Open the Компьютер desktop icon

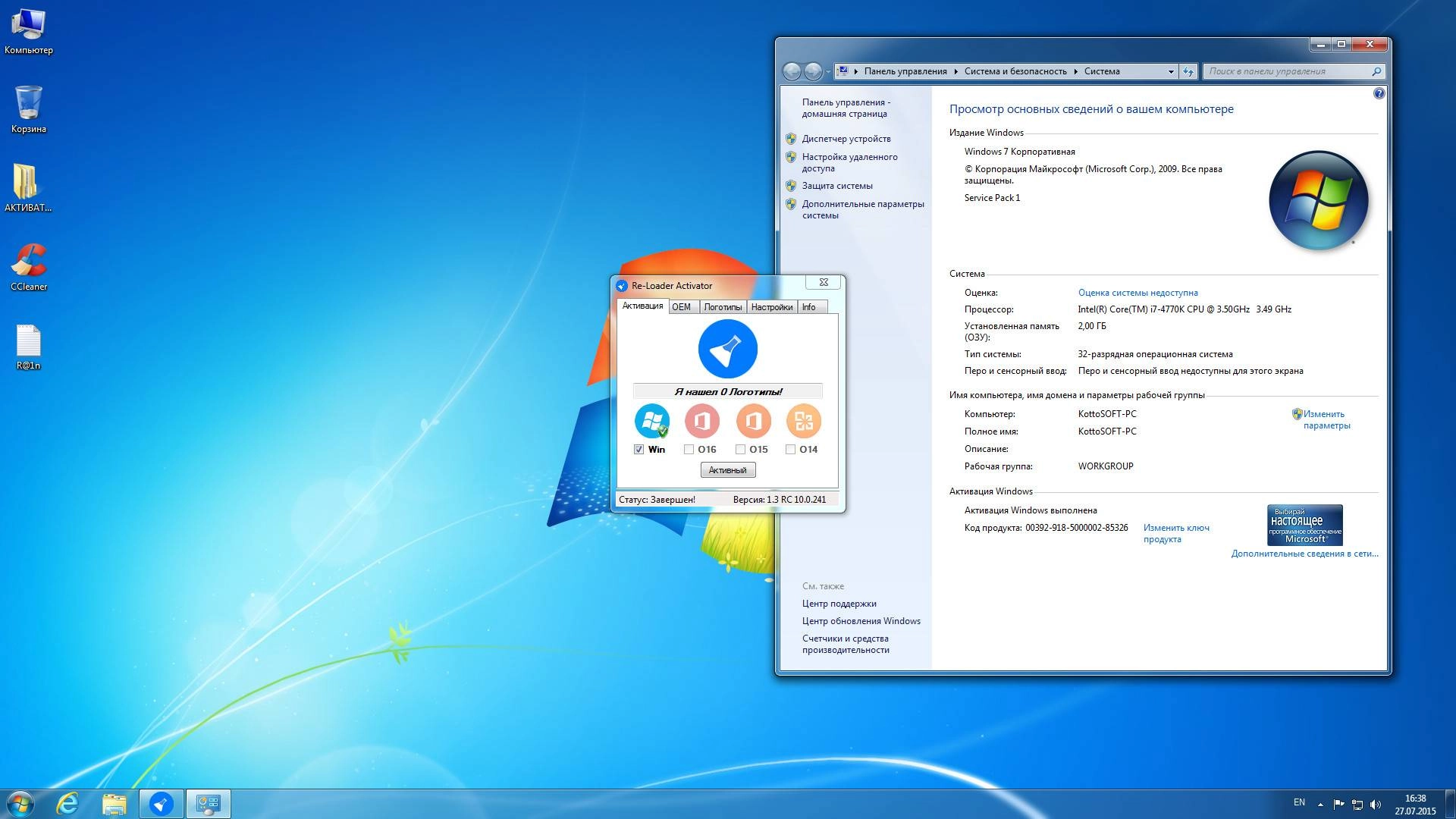coord(29,30)
